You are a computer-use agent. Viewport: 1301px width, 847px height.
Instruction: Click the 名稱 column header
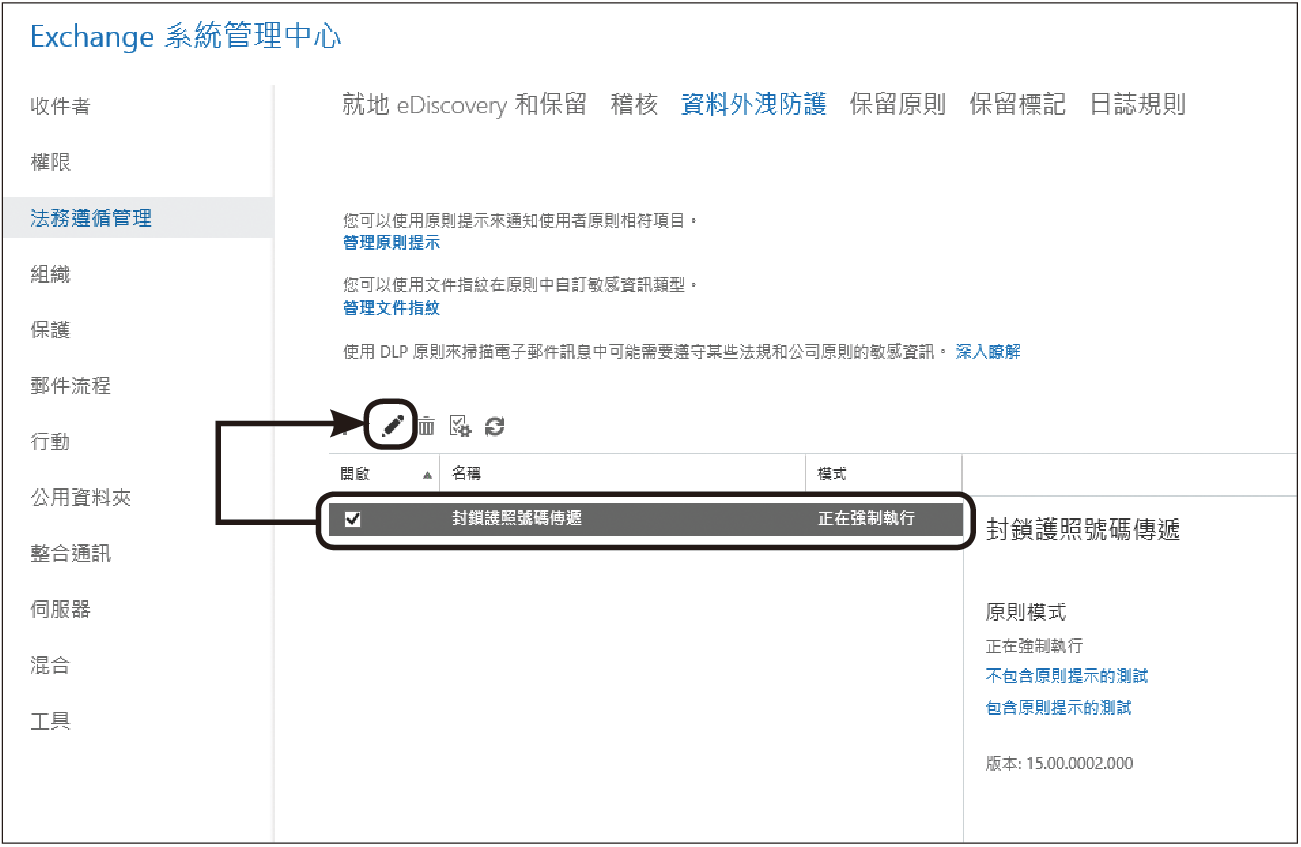[466, 473]
